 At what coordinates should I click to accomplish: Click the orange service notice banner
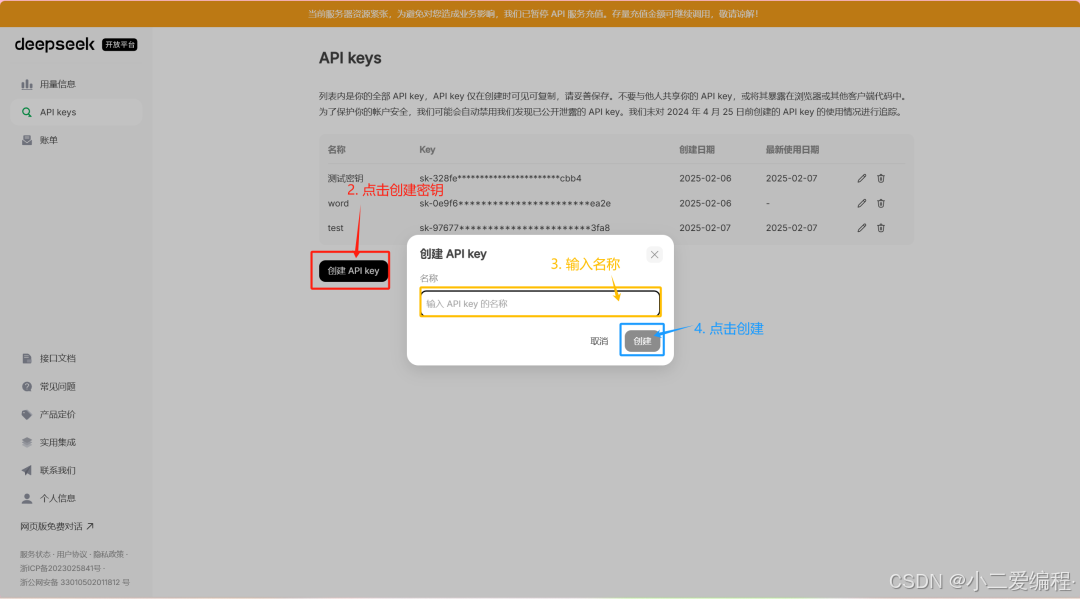point(540,14)
